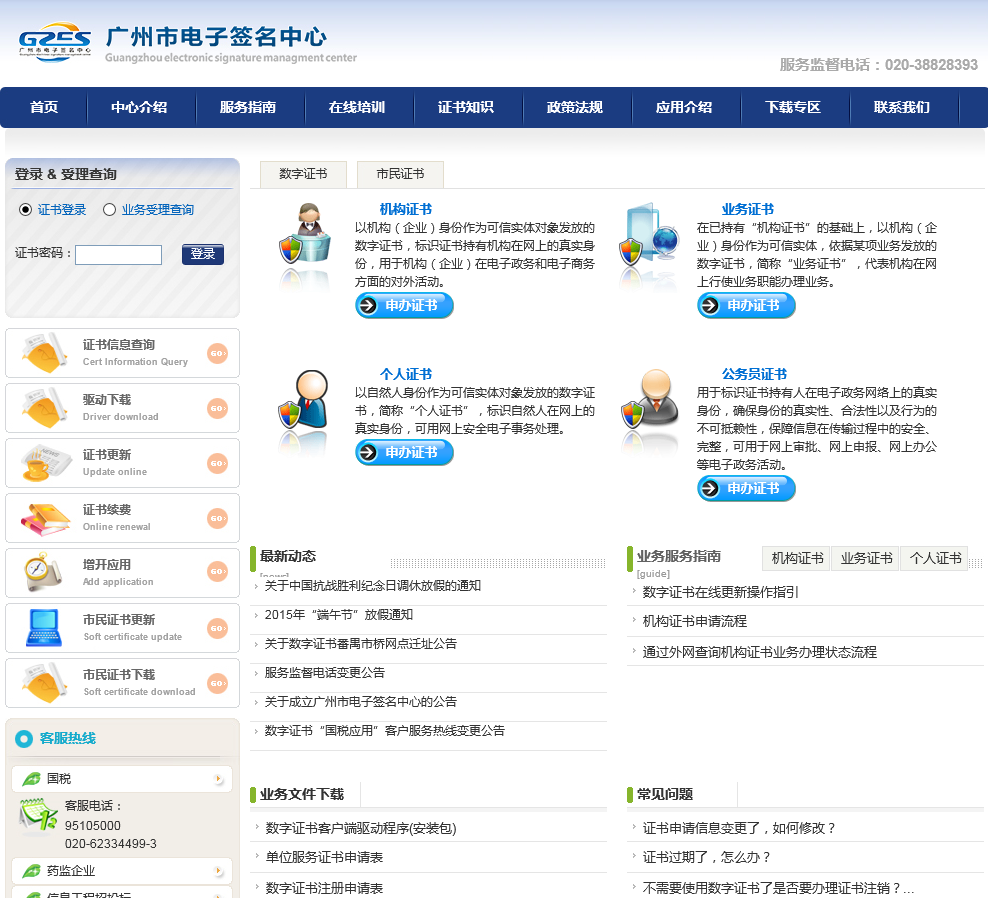Open 服务指南 in the navigation bar
This screenshot has height=898, width=988.
click(x=248, y=107)
